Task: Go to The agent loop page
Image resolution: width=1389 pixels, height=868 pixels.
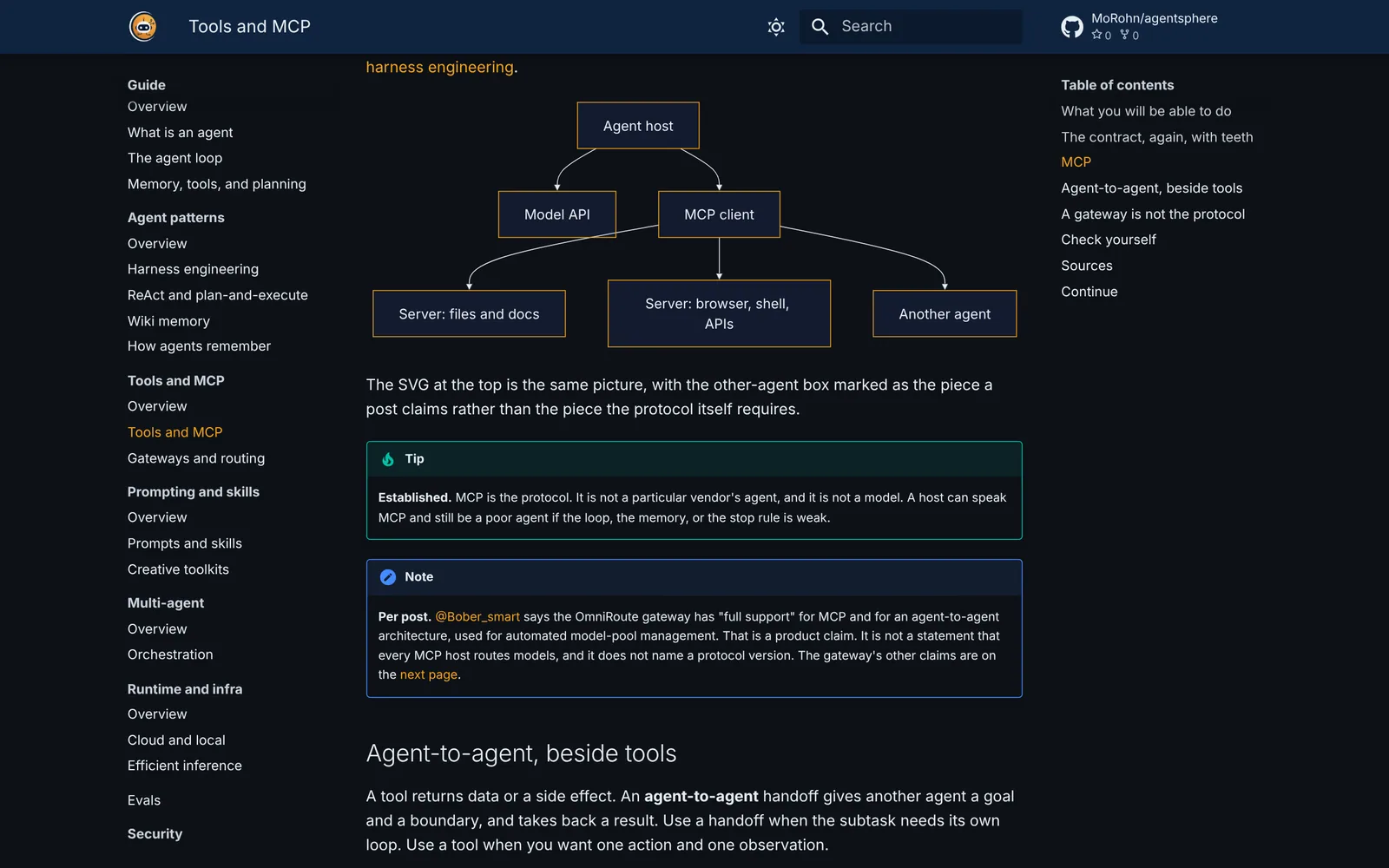Action: pos(174,158)
